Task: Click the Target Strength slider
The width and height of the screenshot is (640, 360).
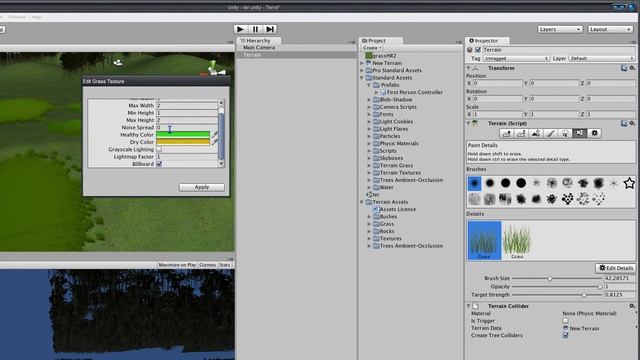Action: pos(557,295)
